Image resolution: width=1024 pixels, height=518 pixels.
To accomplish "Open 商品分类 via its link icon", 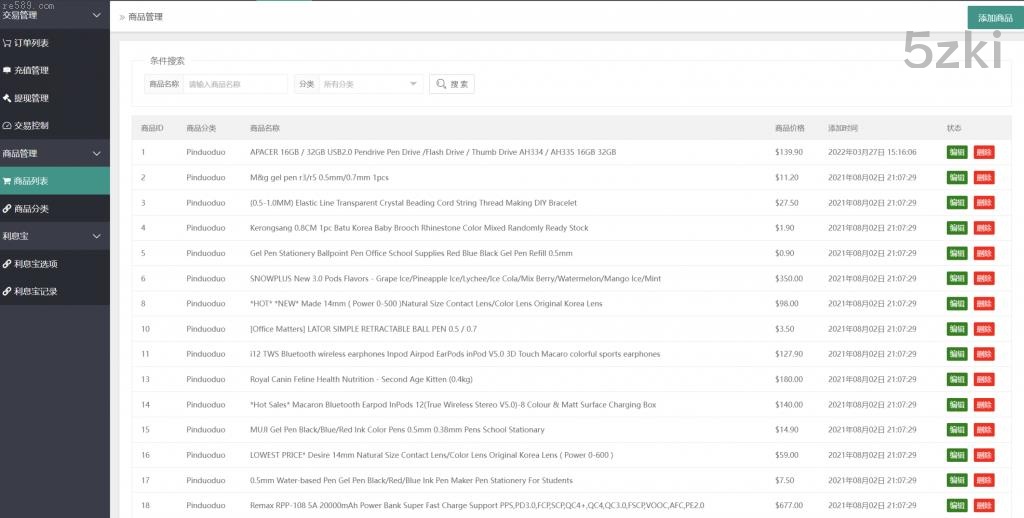I will [x=7, y=209].
